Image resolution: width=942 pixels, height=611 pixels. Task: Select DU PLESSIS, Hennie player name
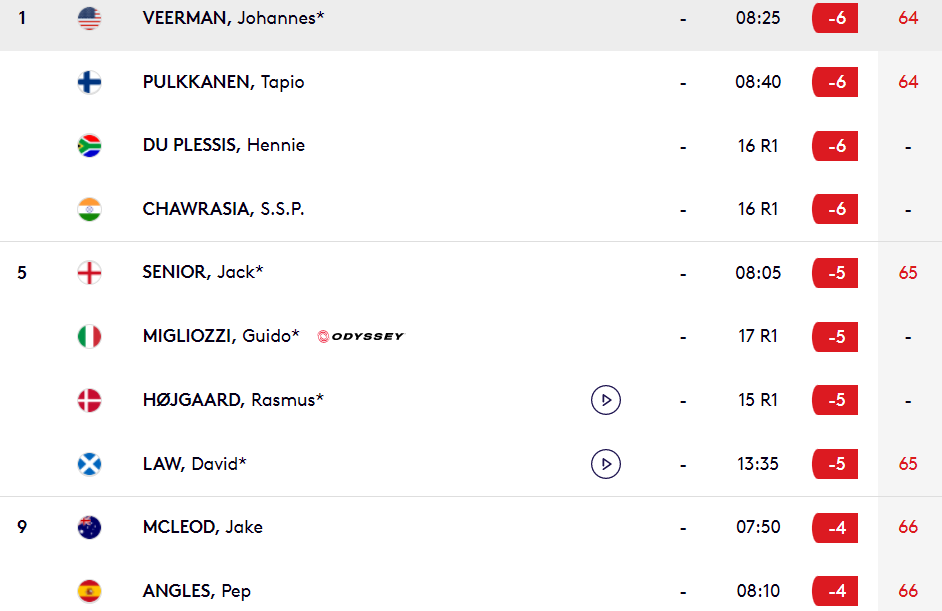223,145
